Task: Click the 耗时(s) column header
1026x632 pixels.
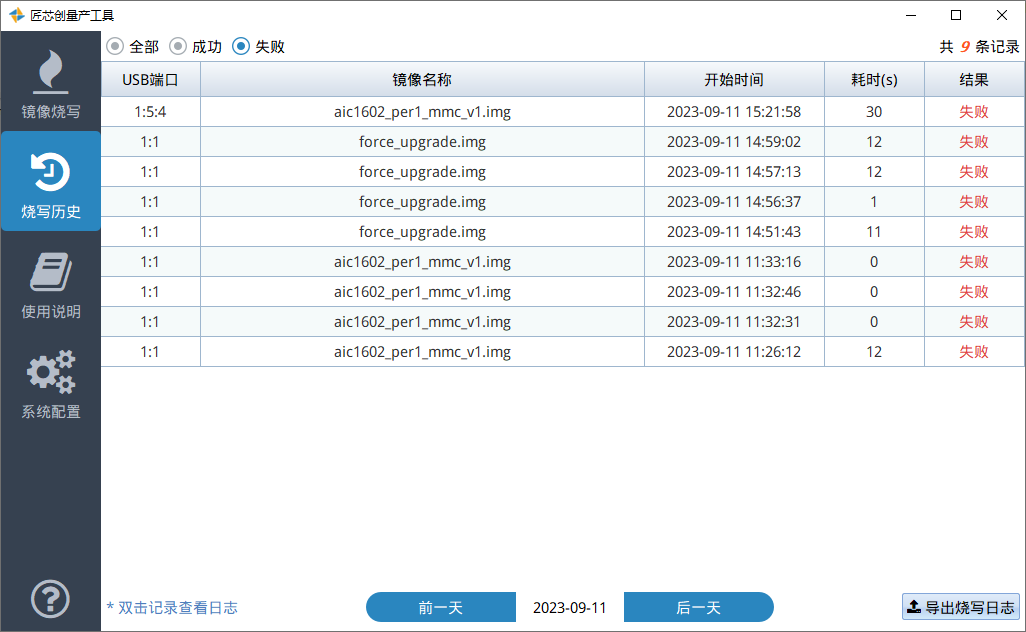Action: pyautogui.click(x=874, y=80)
